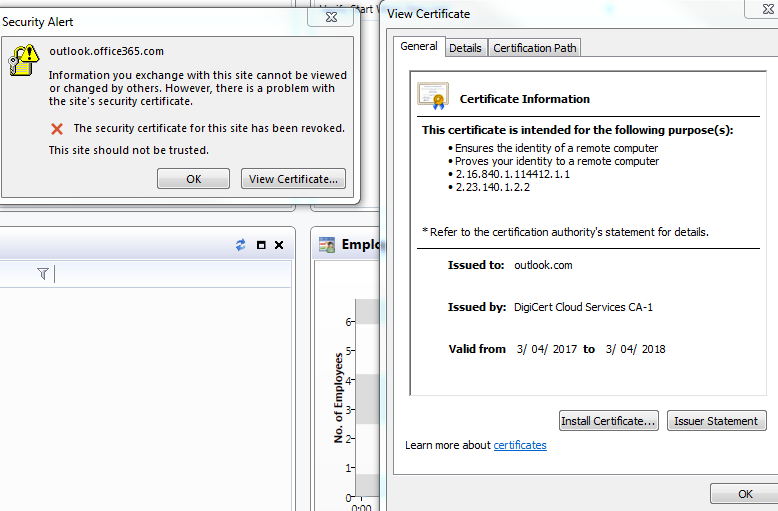Screen dimensions: 778x511
Task: Click Install Certificate button
Action: tap(609, 421)
